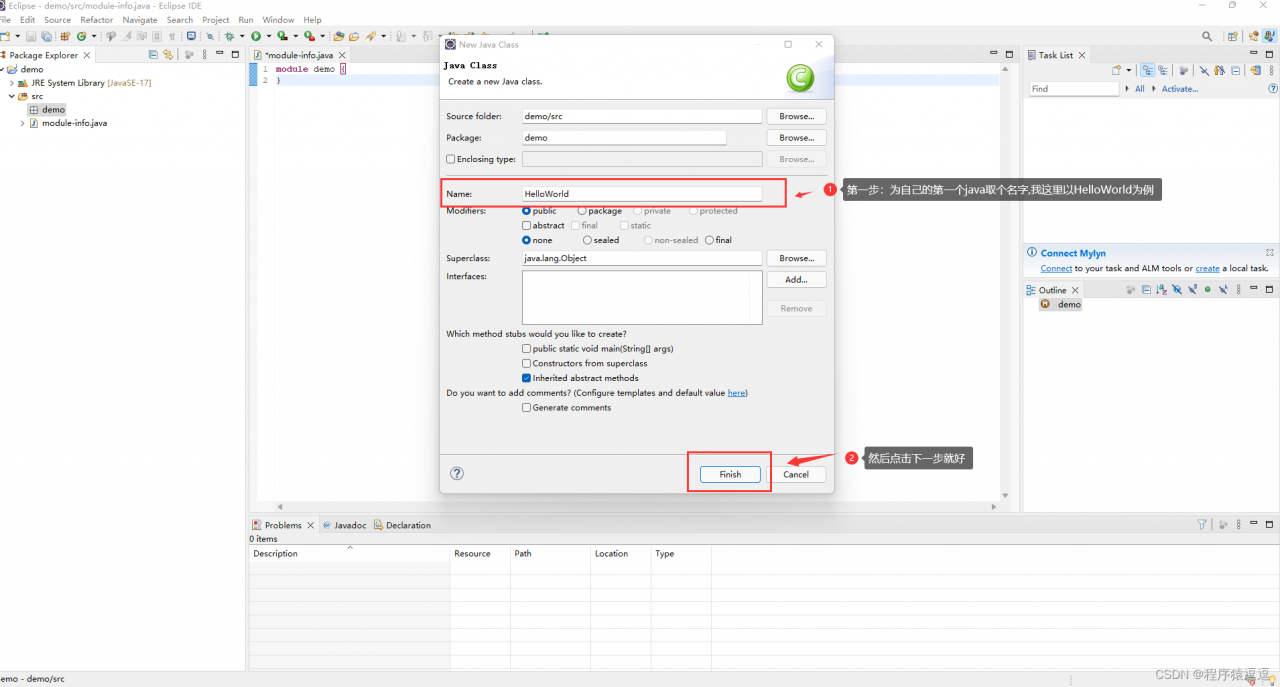The width and height of the screenshot is (1280, 687).
Task: Select the package modifier radio button
Action: point(582,211)
